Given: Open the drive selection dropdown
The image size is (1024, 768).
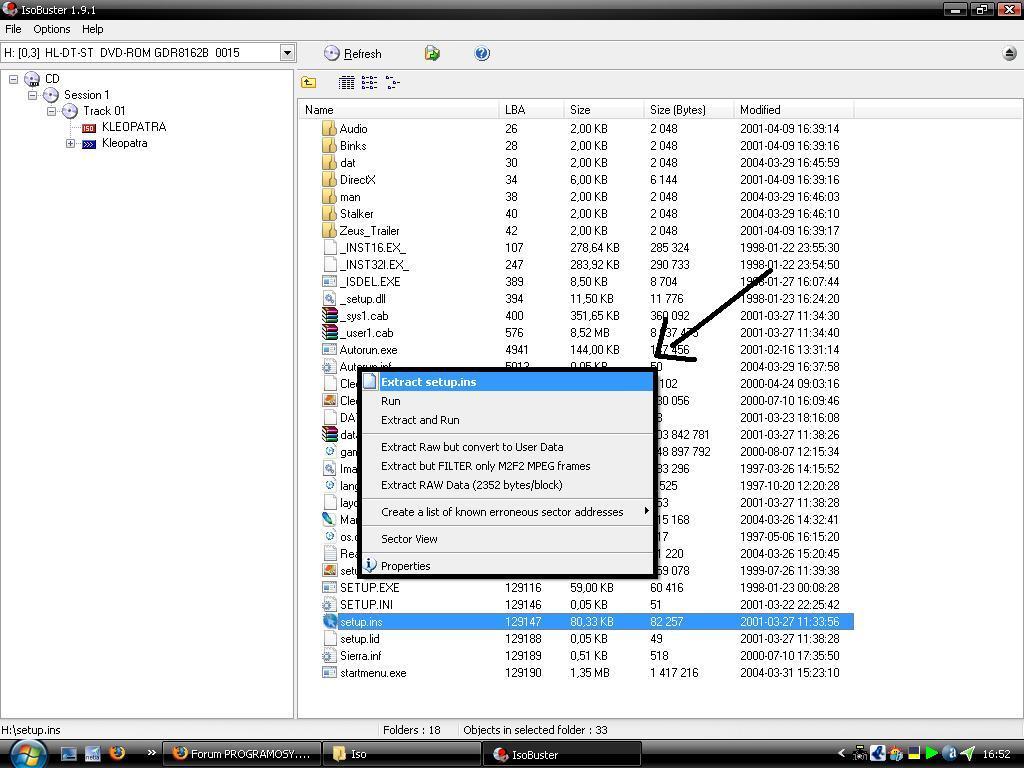Looking at the screenshot, I should click(x=287, y=53).
